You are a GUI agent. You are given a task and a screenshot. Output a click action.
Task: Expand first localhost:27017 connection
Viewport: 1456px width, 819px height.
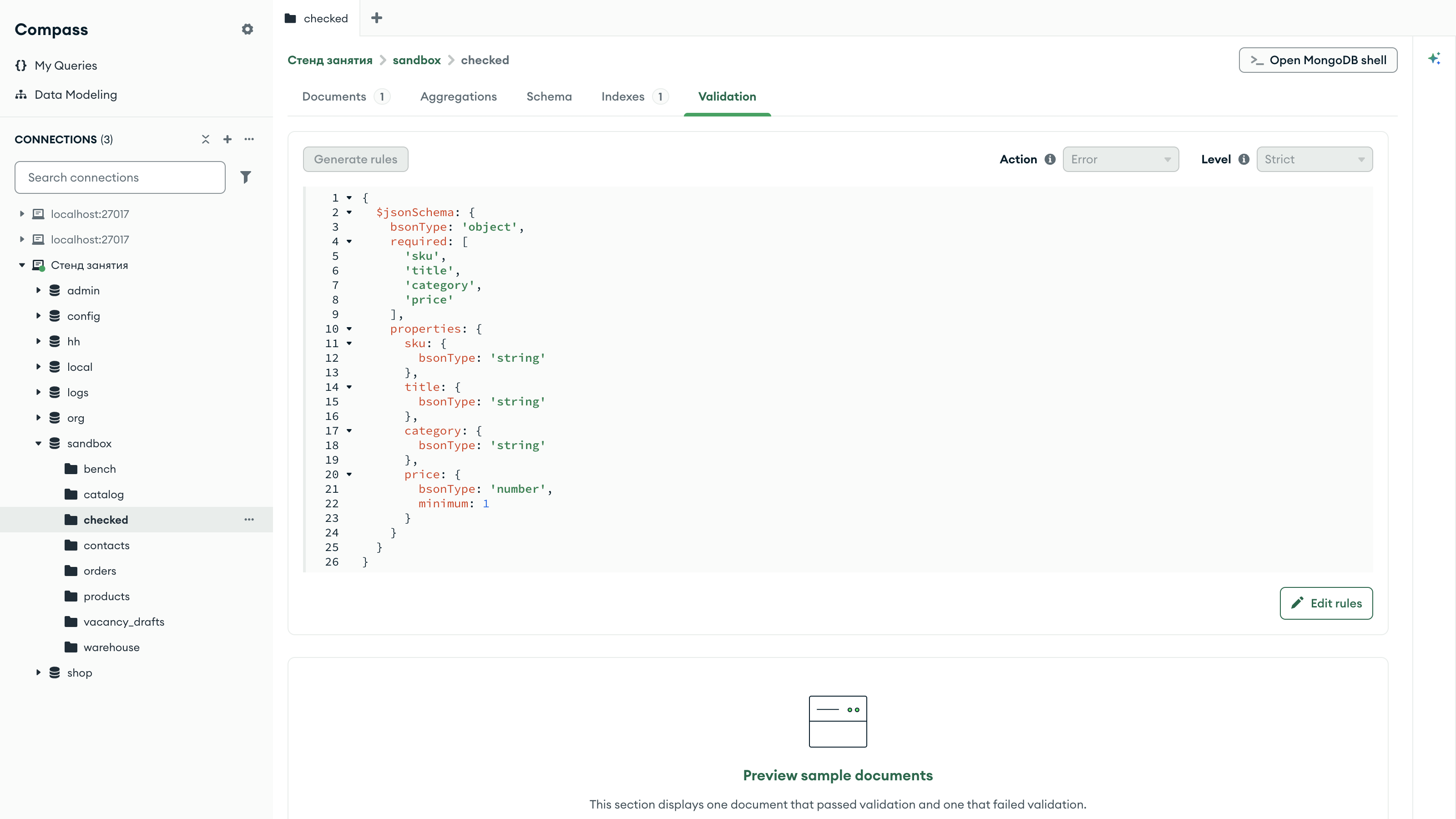[22, 214]
